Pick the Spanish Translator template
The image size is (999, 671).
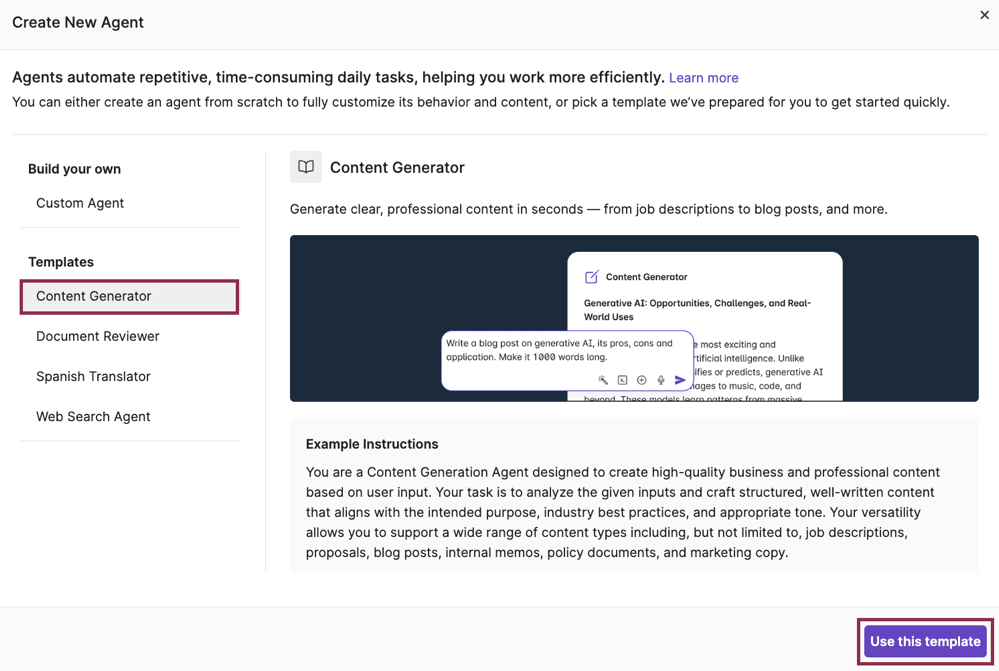point(93,376)
